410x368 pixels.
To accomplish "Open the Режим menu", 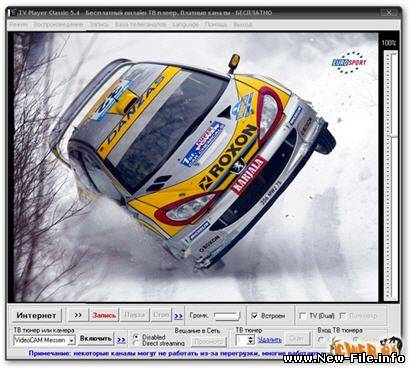I will tap(18, 25).
